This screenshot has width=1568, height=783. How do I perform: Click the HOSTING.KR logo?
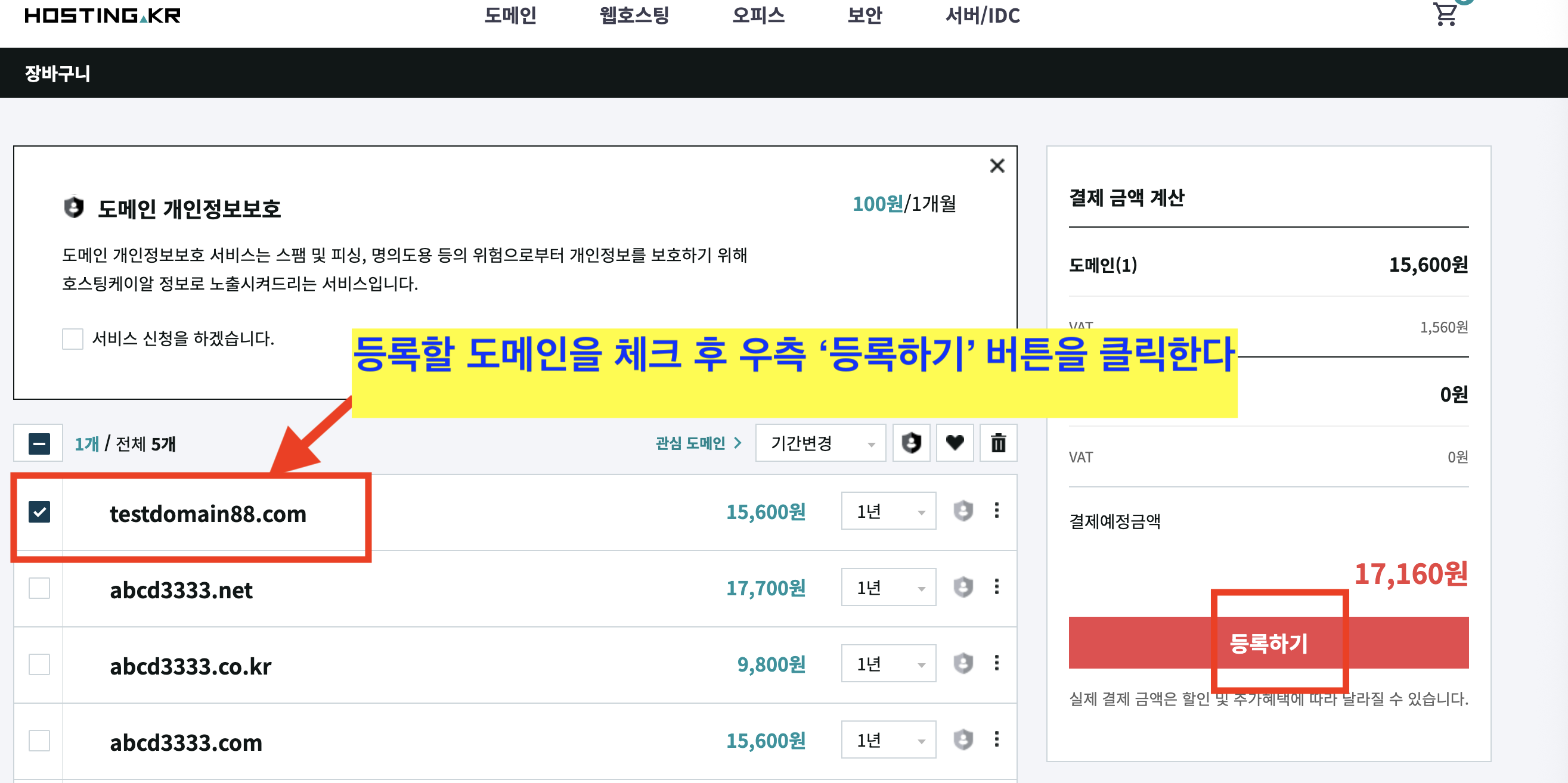coord(103,16)
